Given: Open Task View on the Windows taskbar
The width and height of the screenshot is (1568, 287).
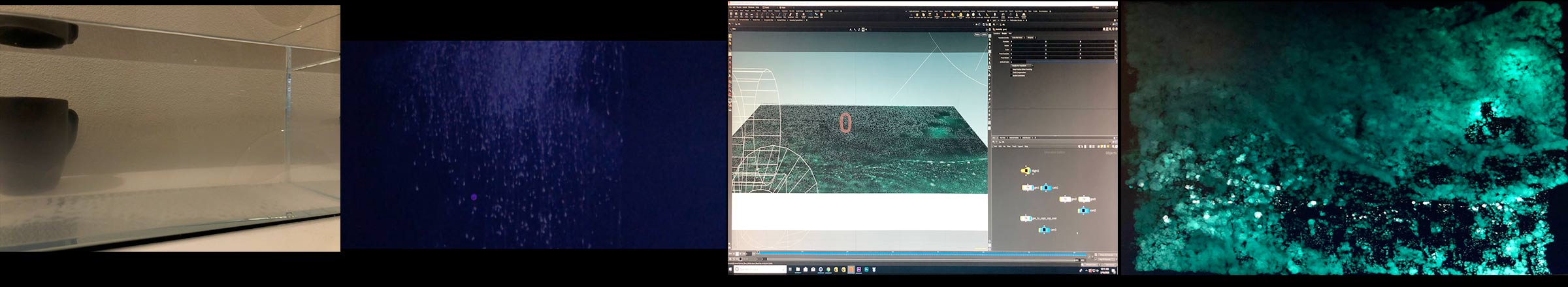Looking at the screenshot, I should coord(790,269).
